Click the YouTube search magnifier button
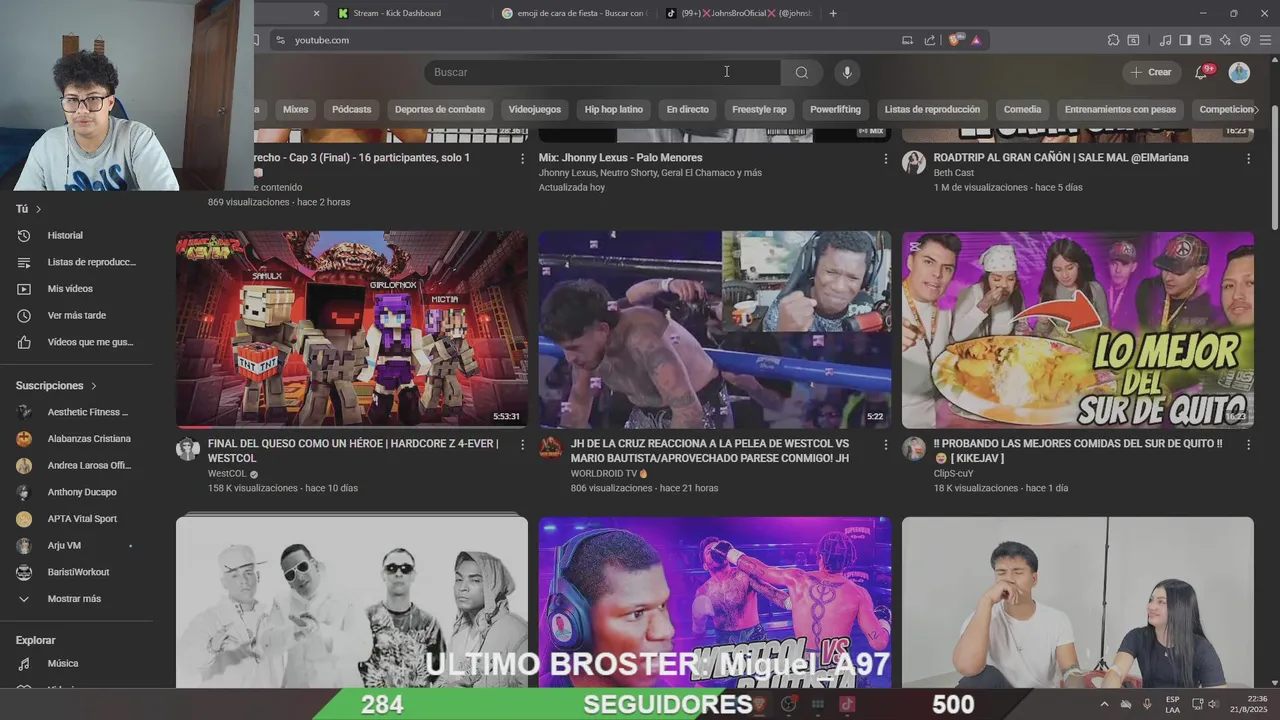1280x720 pixels. [802, 72]
